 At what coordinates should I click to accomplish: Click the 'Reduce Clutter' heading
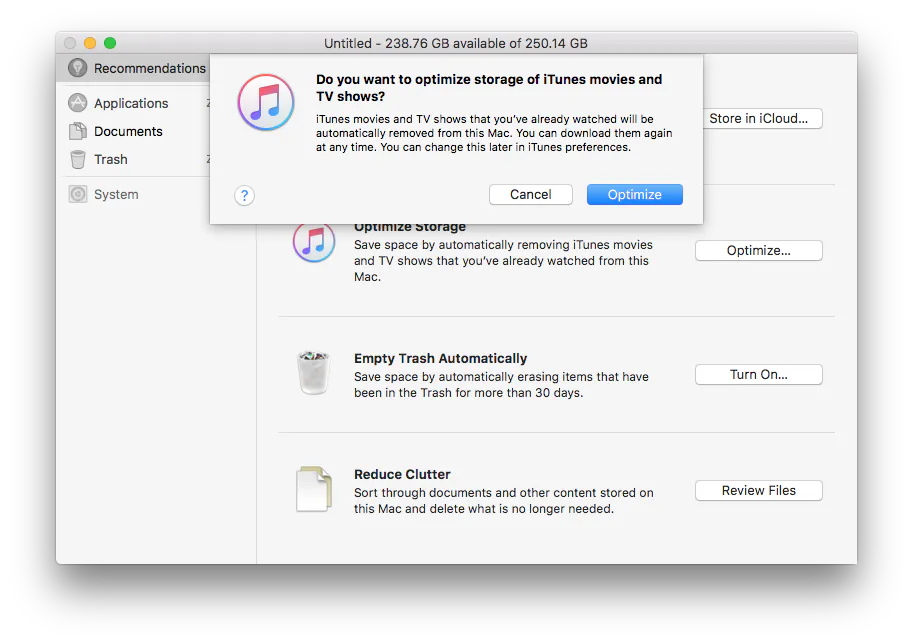[402, 474]
